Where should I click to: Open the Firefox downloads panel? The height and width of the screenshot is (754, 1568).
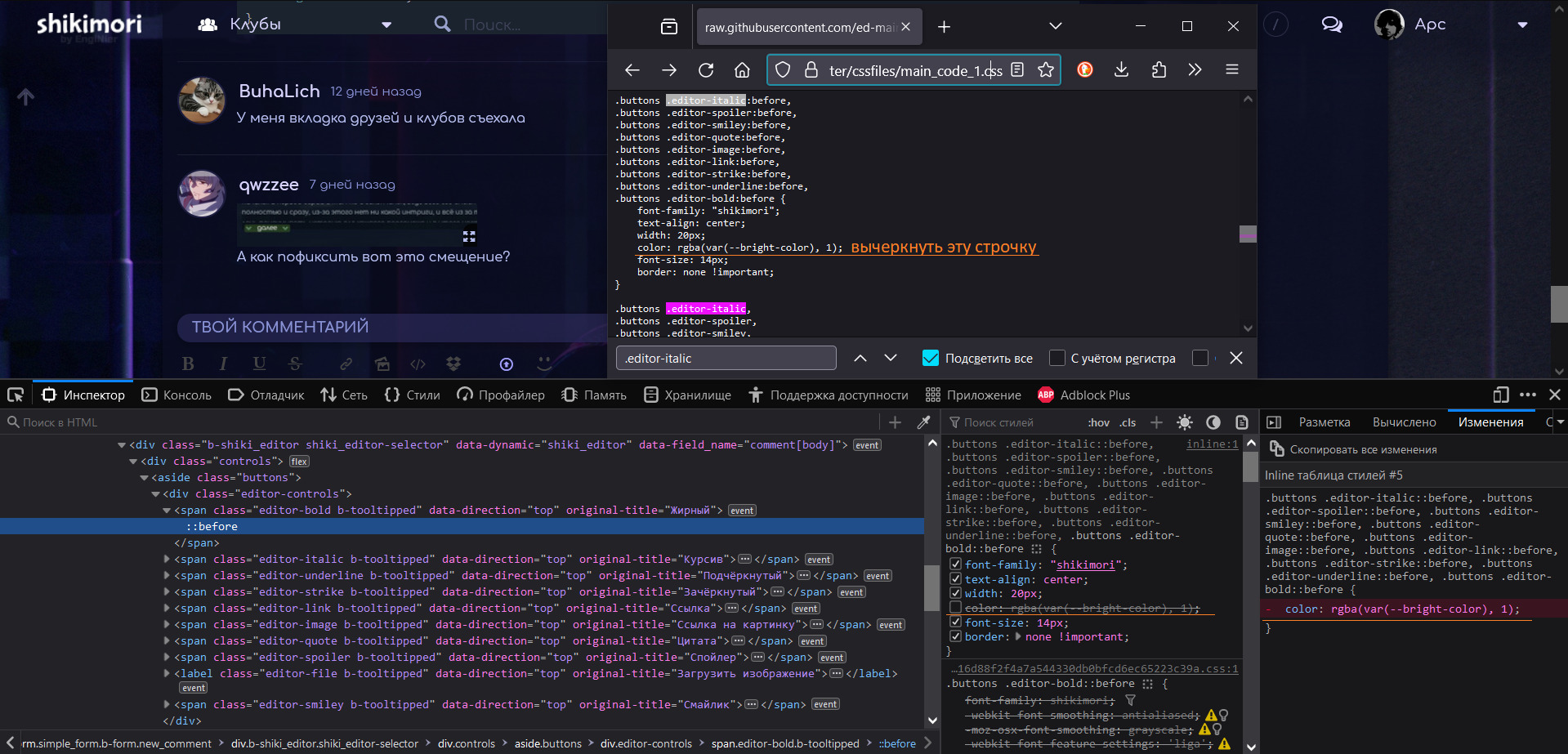pyautogui.click(x=1121, y=70)
